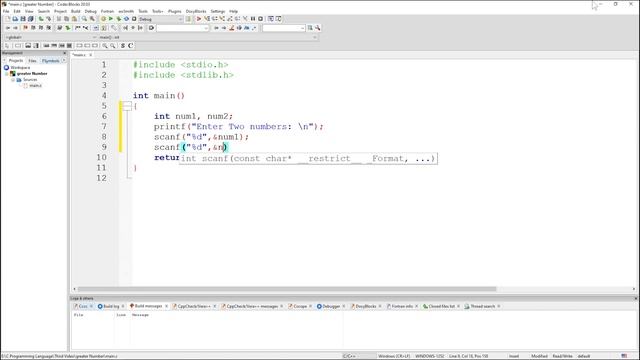Select main.c in project tree
The width and height of the screenshot is (640, 360).
(36, 86)
